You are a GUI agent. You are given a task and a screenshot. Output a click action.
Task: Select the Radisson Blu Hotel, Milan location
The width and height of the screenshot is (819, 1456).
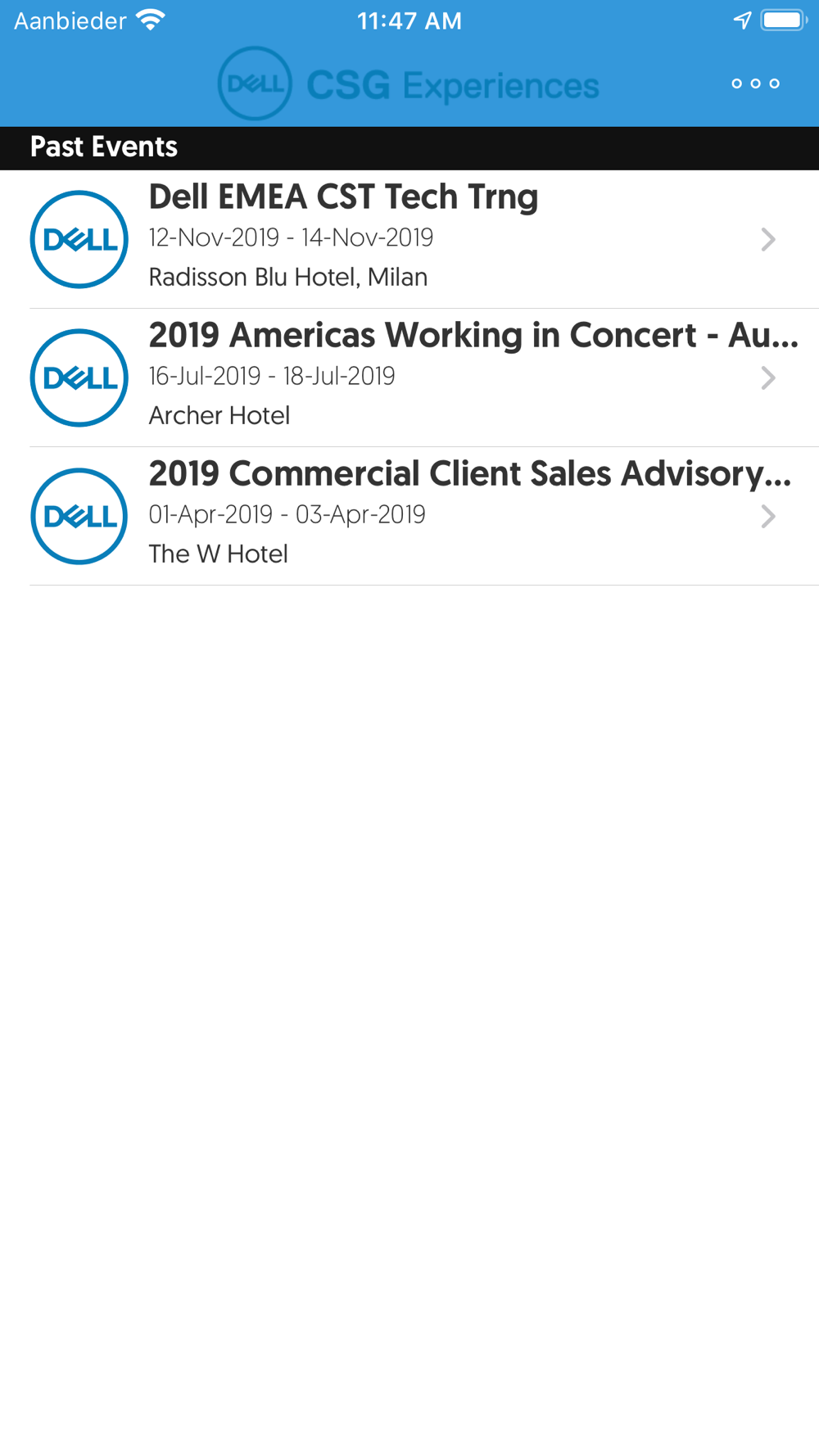coord(288,278)
